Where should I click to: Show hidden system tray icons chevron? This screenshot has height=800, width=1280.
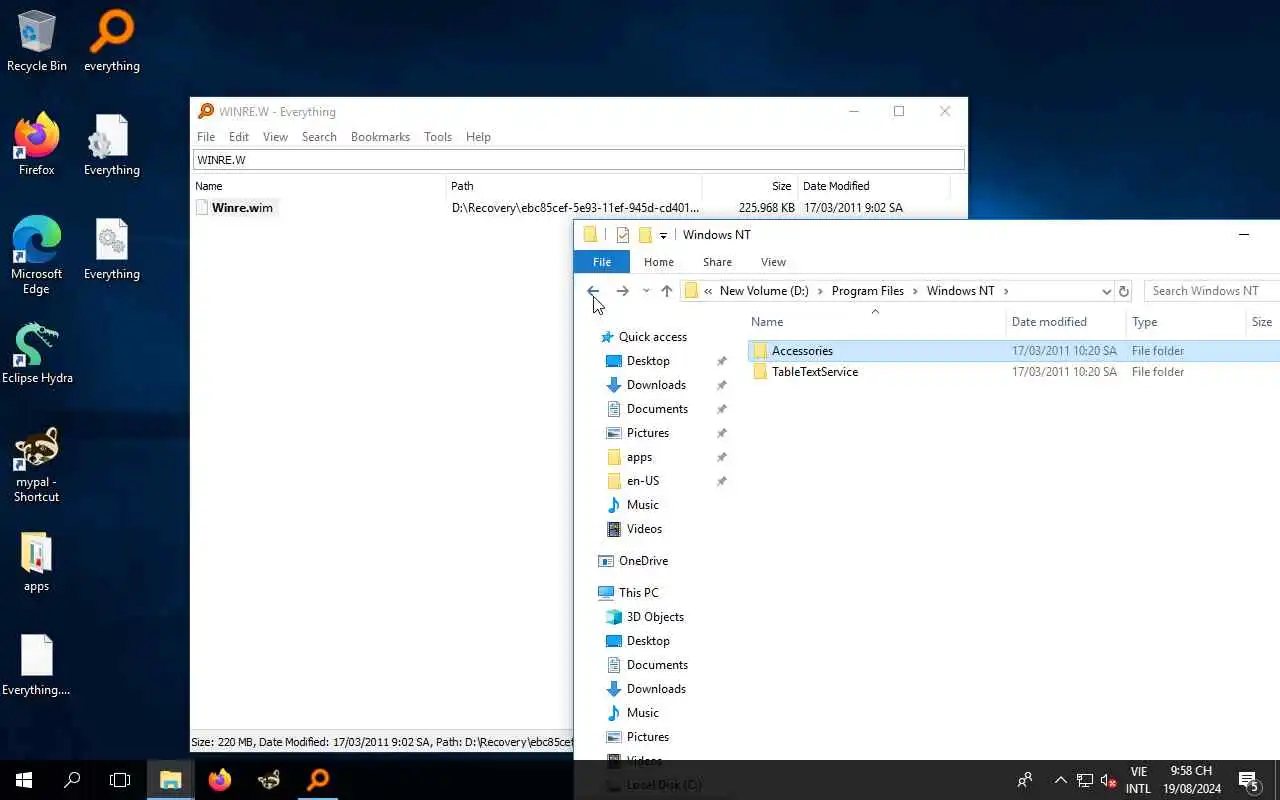click(1060, 780)
